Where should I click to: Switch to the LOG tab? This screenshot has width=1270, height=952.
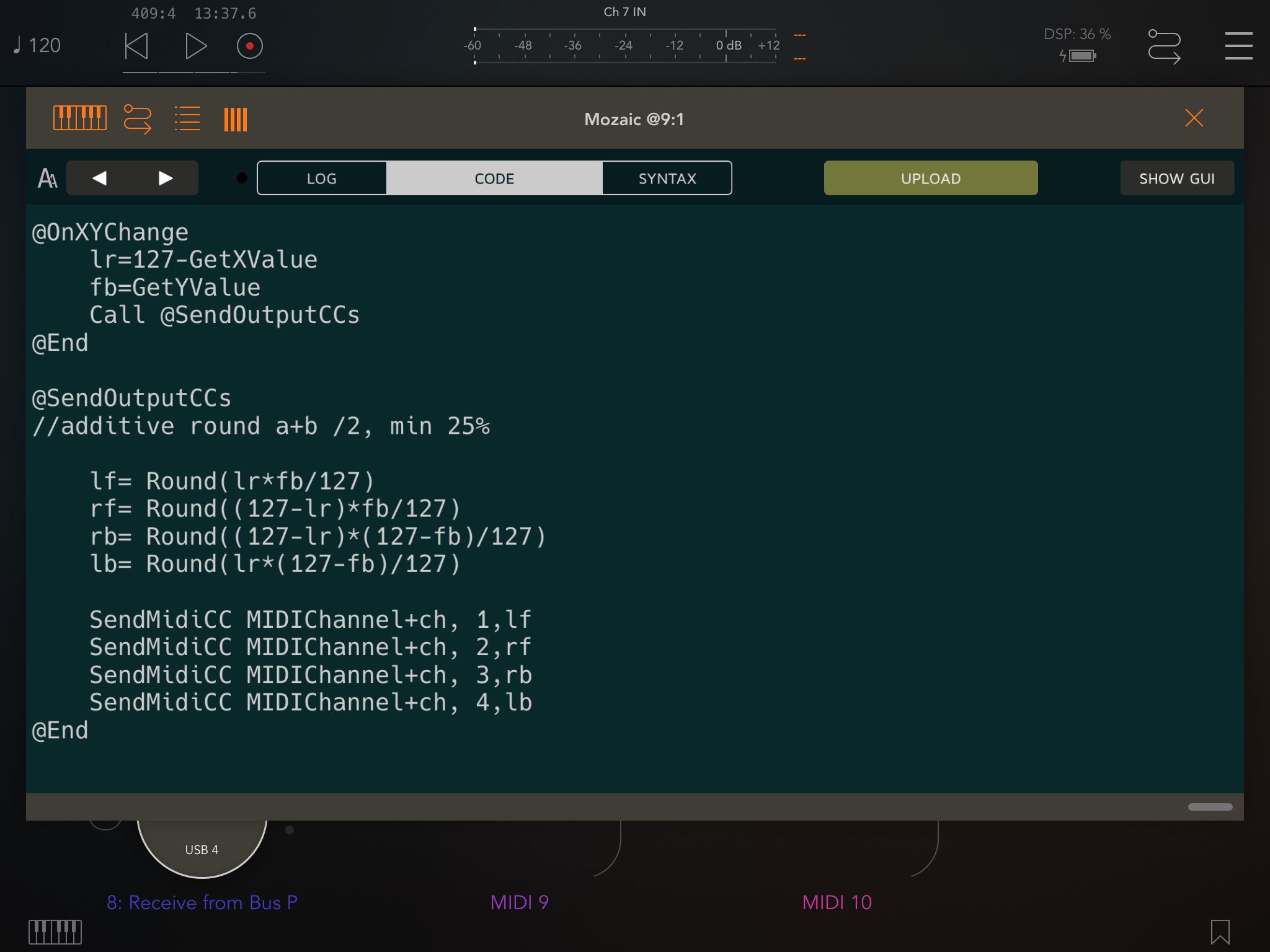point(322,178)
